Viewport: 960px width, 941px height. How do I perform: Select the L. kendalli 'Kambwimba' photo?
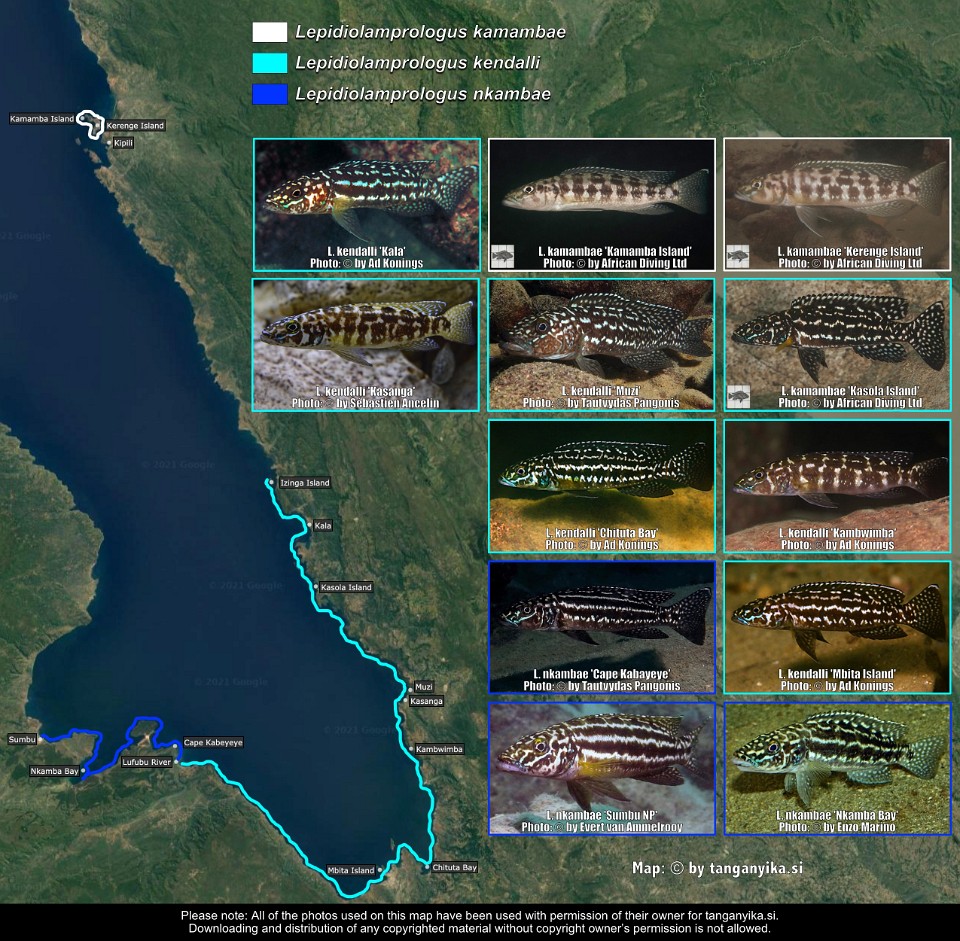(838, 486)
